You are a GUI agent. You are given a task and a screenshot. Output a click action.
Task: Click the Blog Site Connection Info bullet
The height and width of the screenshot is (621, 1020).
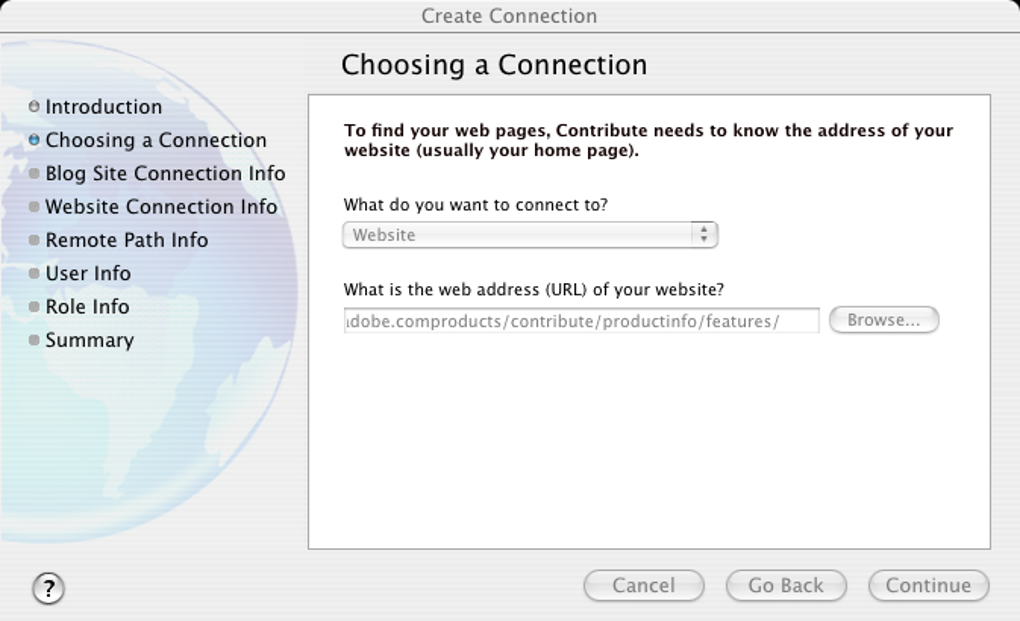coord(34,174)
